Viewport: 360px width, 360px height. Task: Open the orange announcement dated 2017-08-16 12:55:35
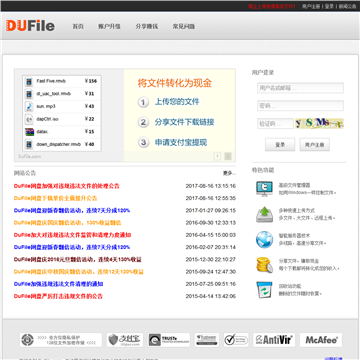pyautogui.click(x=55, y=198)
